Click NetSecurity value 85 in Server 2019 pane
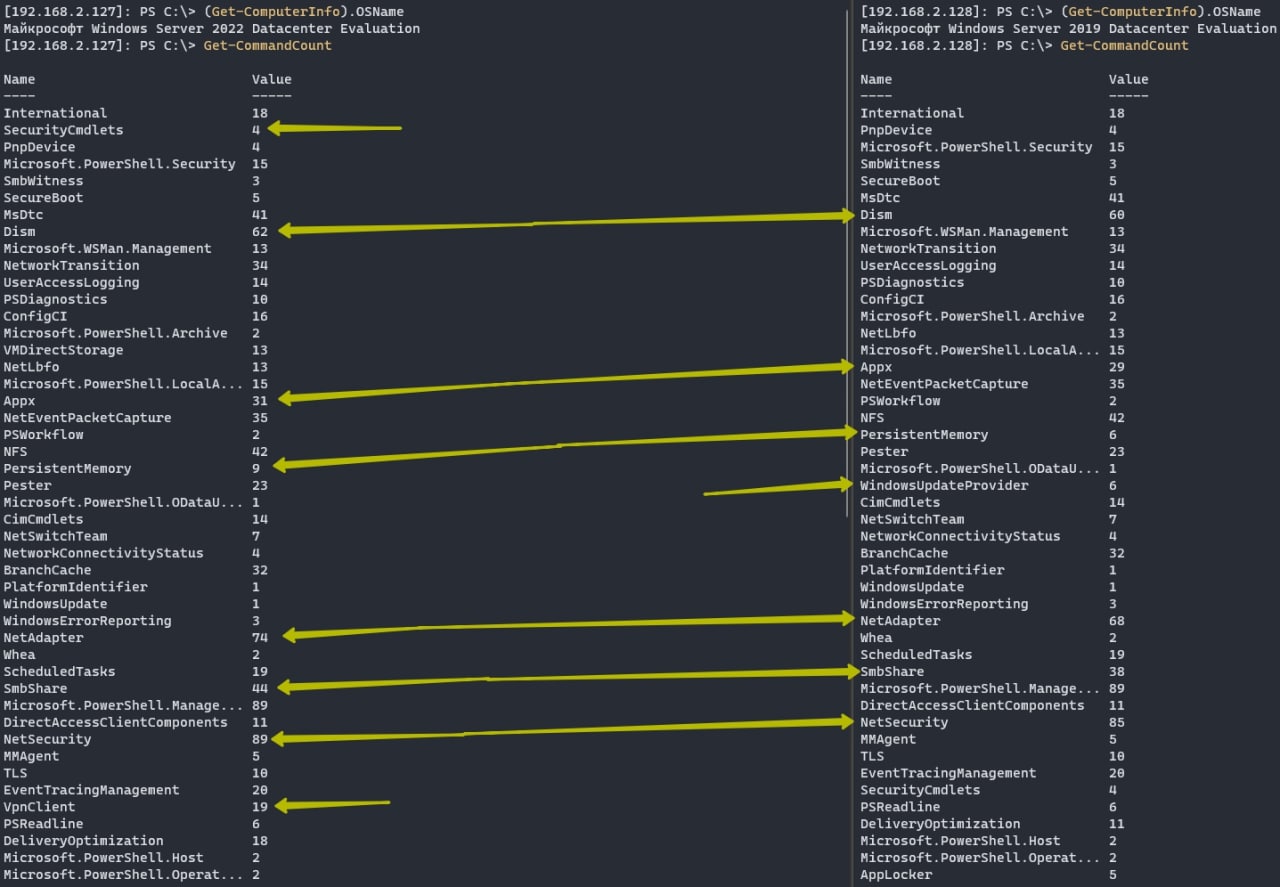 tap(1117, 723)
